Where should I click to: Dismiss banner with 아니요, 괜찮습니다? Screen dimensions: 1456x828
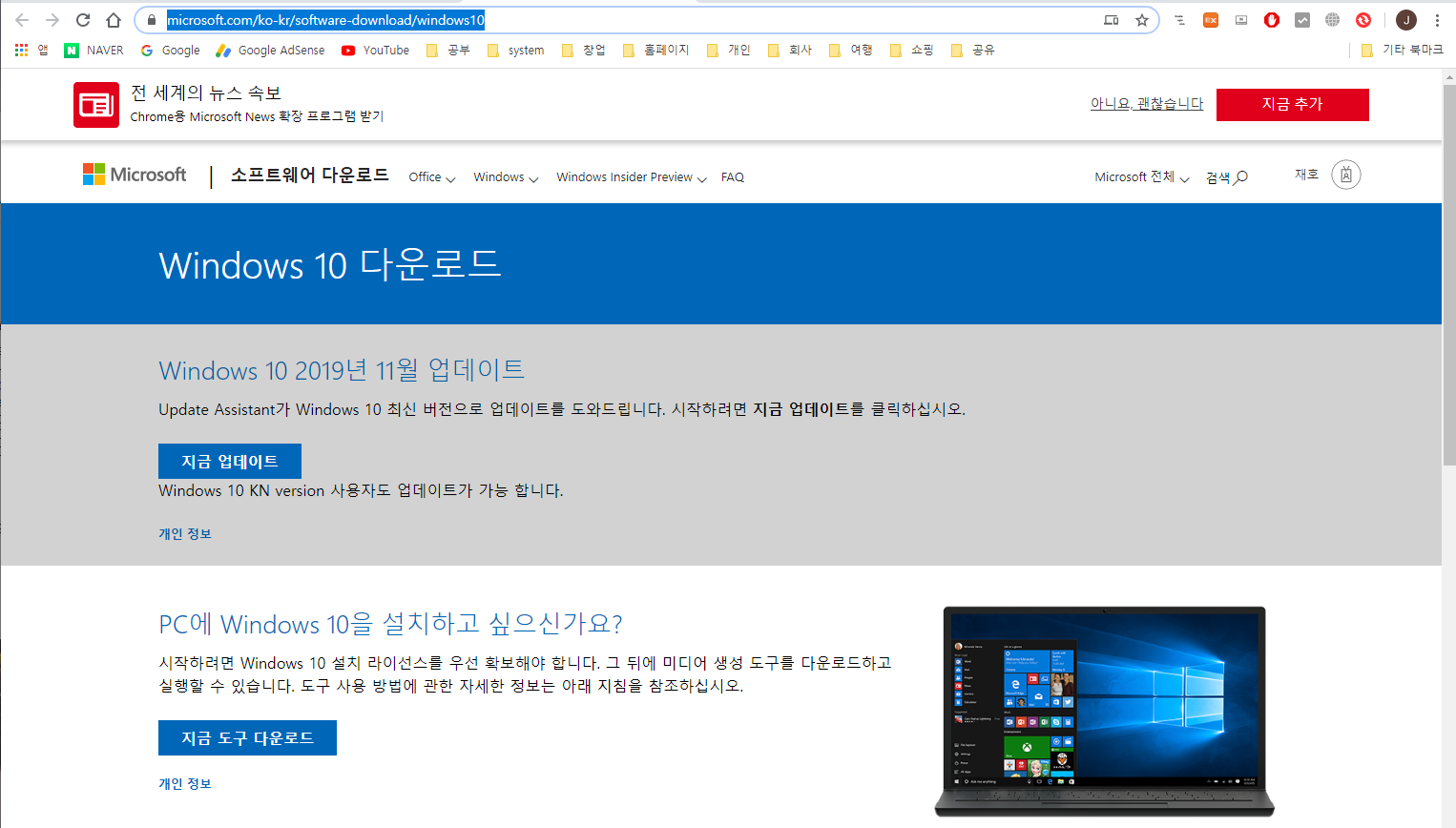[x=1147, y=104]
